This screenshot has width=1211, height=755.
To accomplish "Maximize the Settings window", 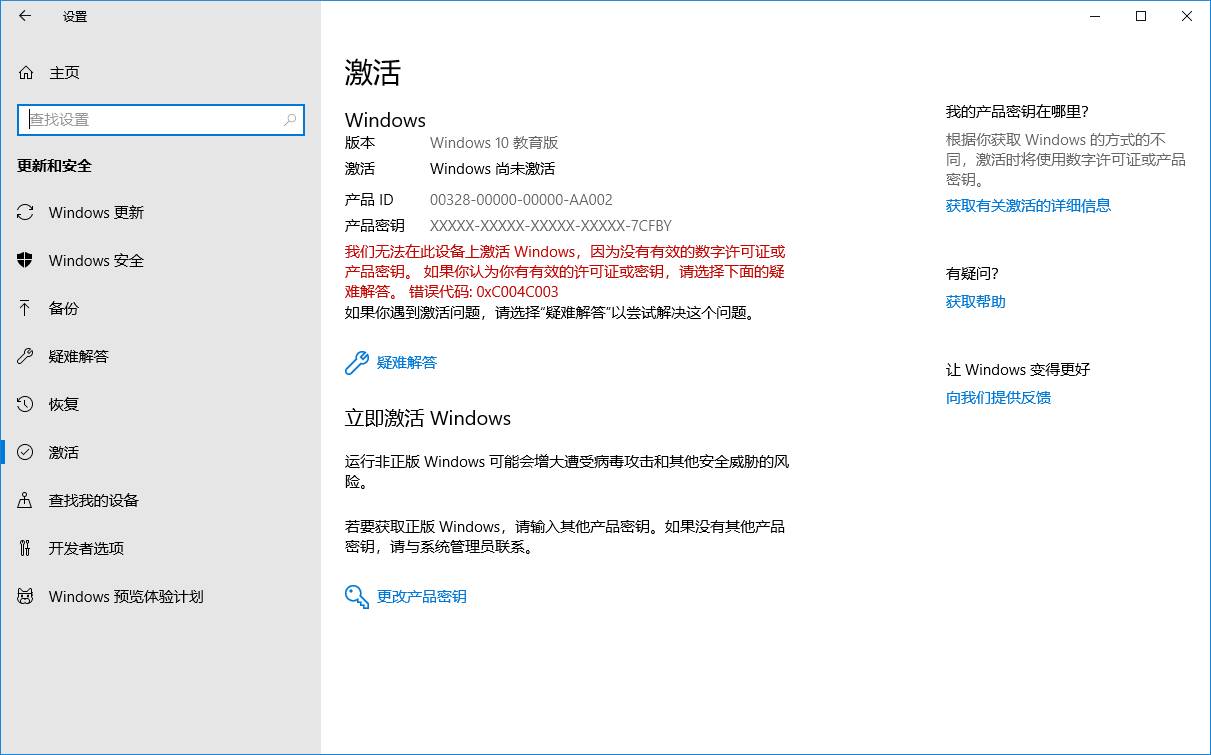I will coord(1141,16).
